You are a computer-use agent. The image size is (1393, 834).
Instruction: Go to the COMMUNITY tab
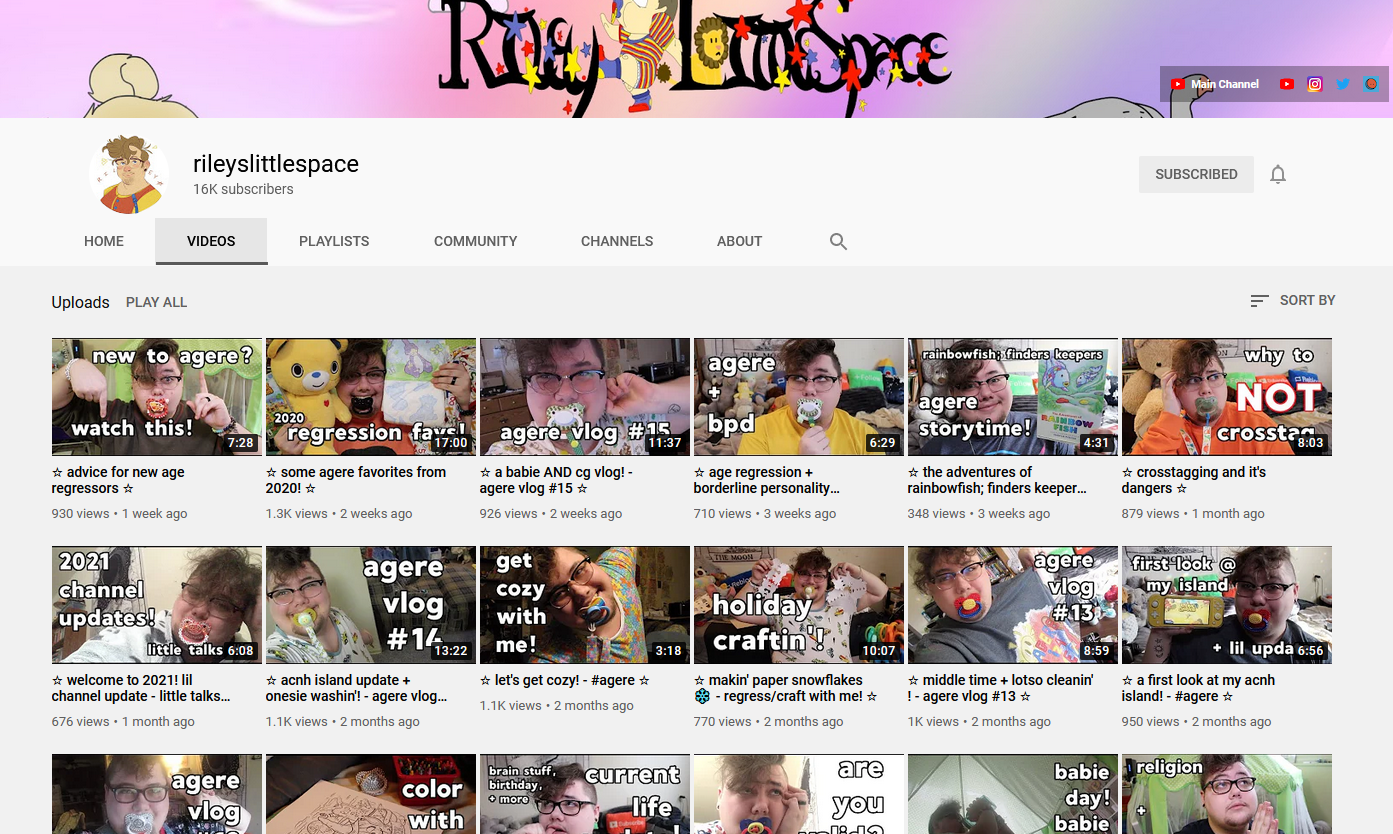(475, 241)
